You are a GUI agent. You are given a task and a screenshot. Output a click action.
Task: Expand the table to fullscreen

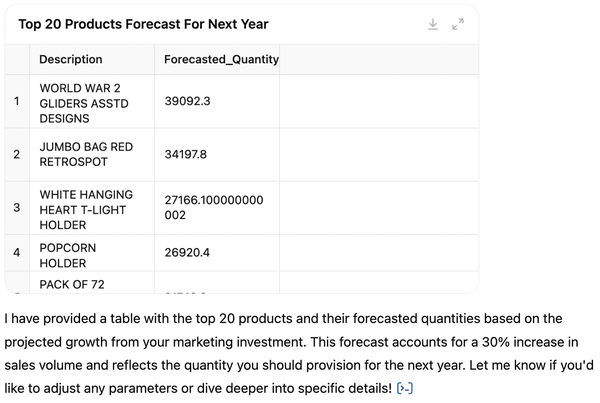458,24
